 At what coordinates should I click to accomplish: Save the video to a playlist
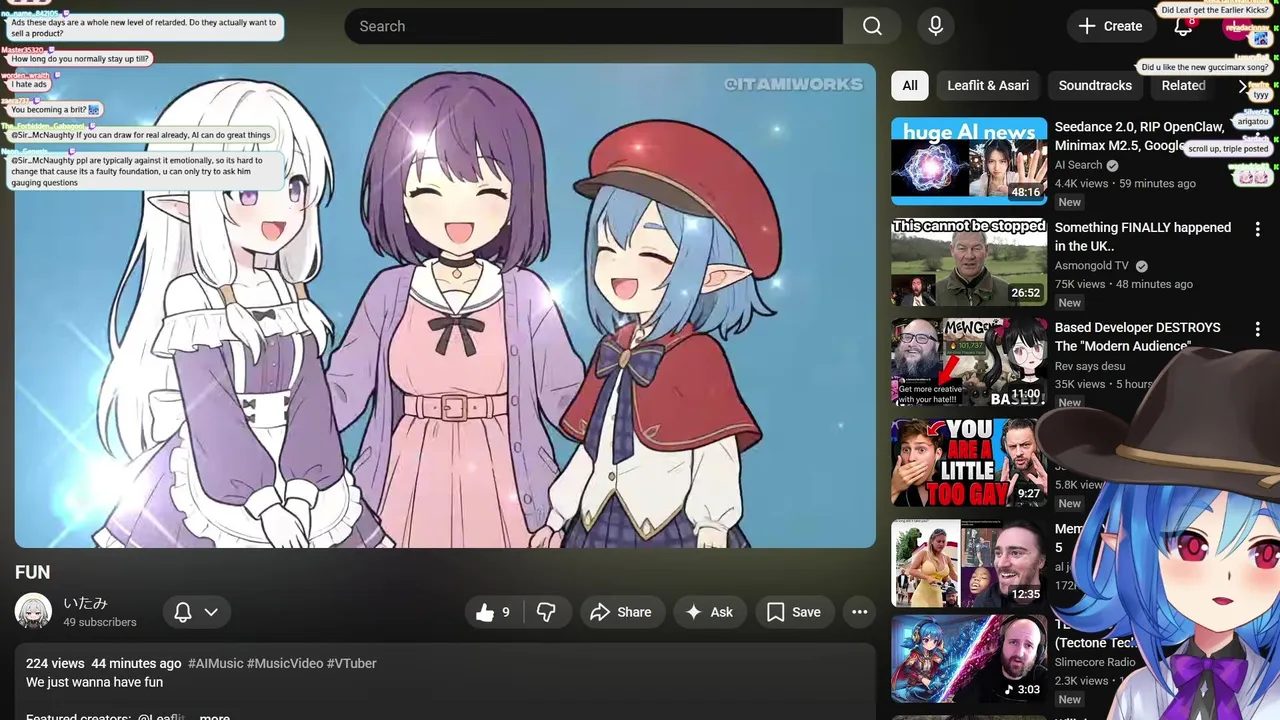(794, 612)
